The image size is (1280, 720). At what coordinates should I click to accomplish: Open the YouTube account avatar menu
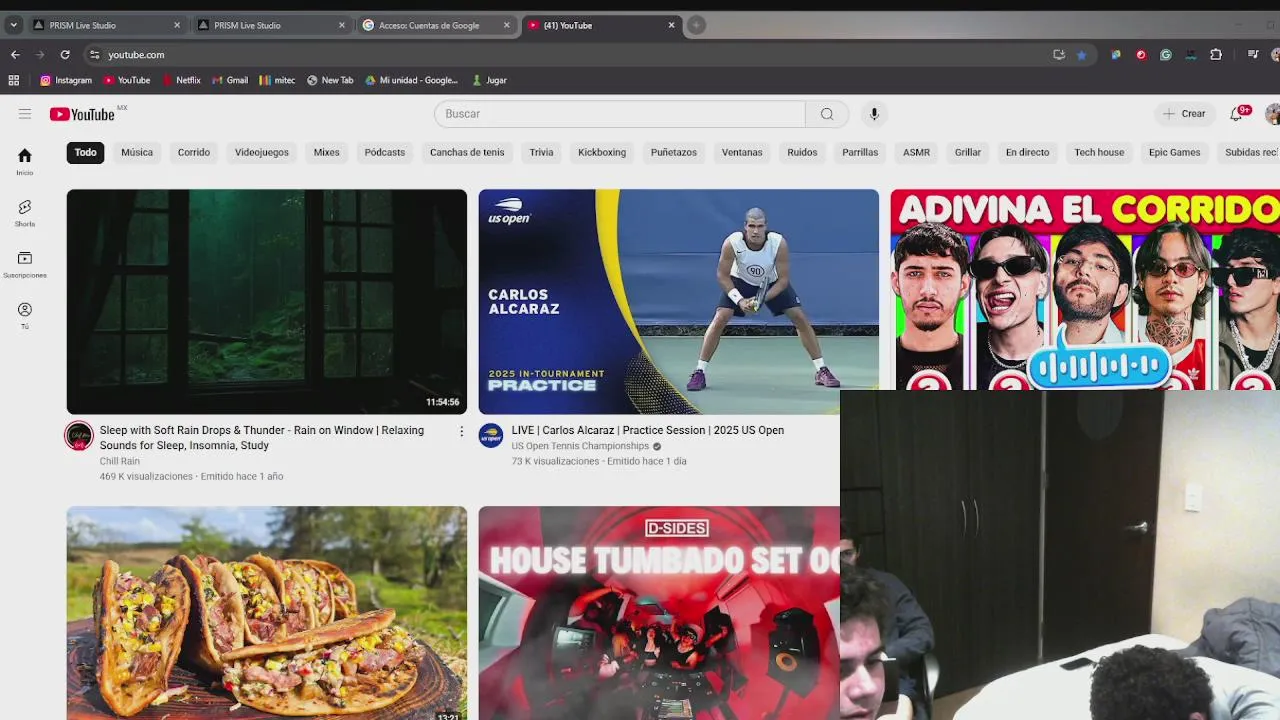(1272, 114)
